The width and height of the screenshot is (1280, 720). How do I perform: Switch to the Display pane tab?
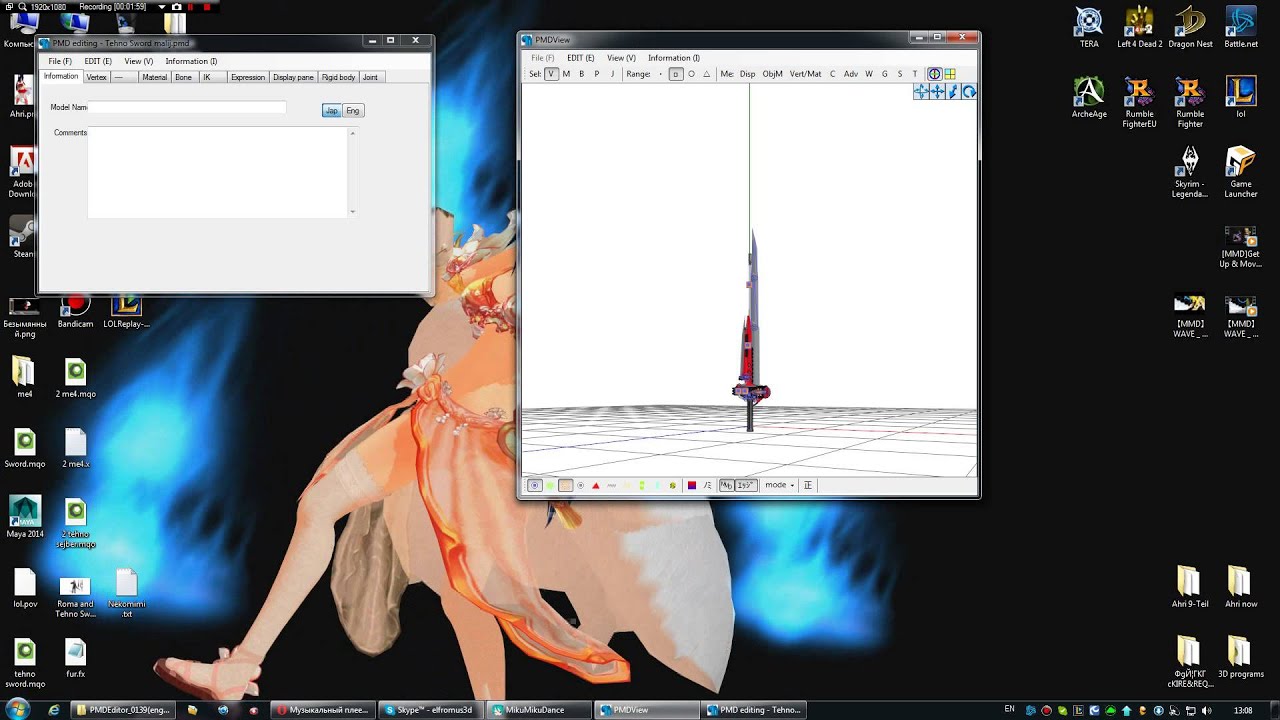point(293,77)
